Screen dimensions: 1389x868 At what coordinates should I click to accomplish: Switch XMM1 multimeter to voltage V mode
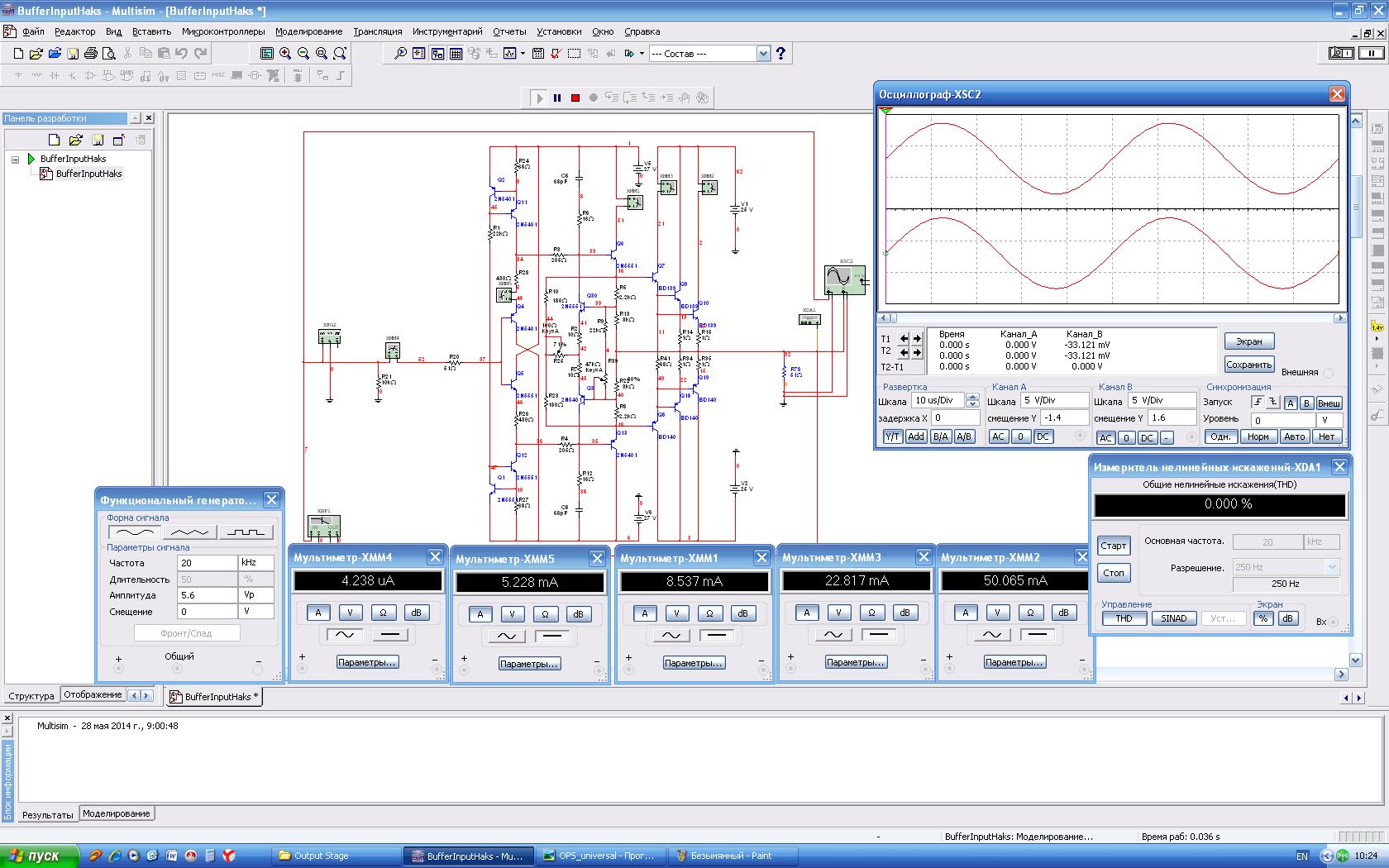click(676, 613)
